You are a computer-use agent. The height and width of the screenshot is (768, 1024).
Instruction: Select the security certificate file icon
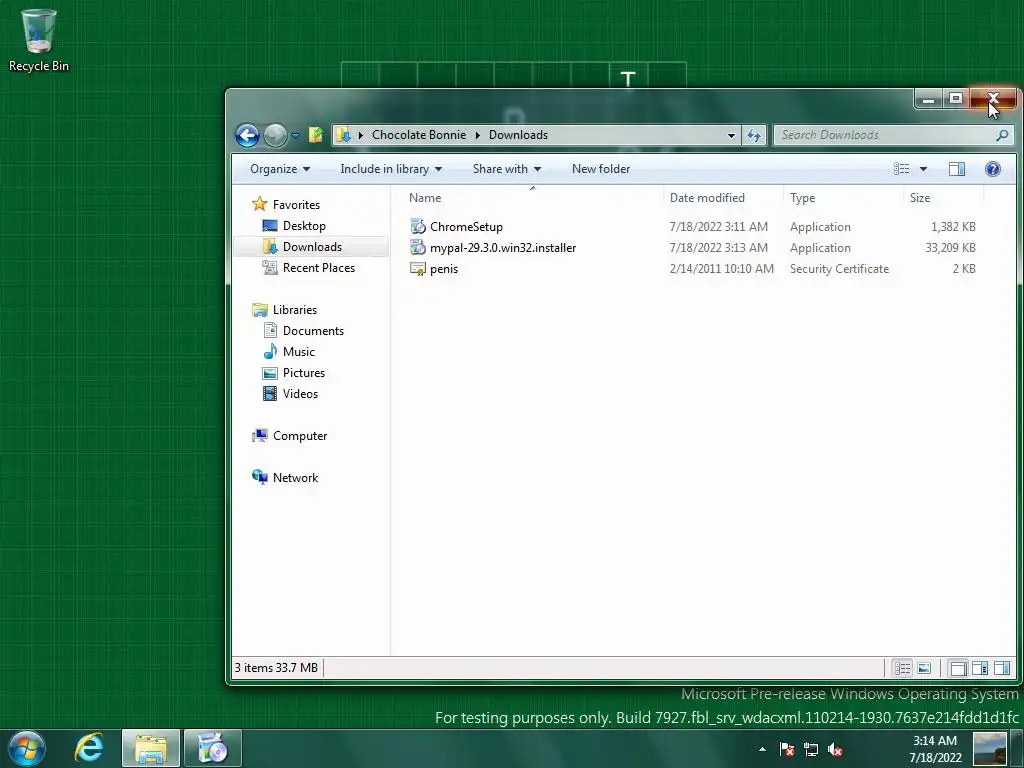[417, 268]
